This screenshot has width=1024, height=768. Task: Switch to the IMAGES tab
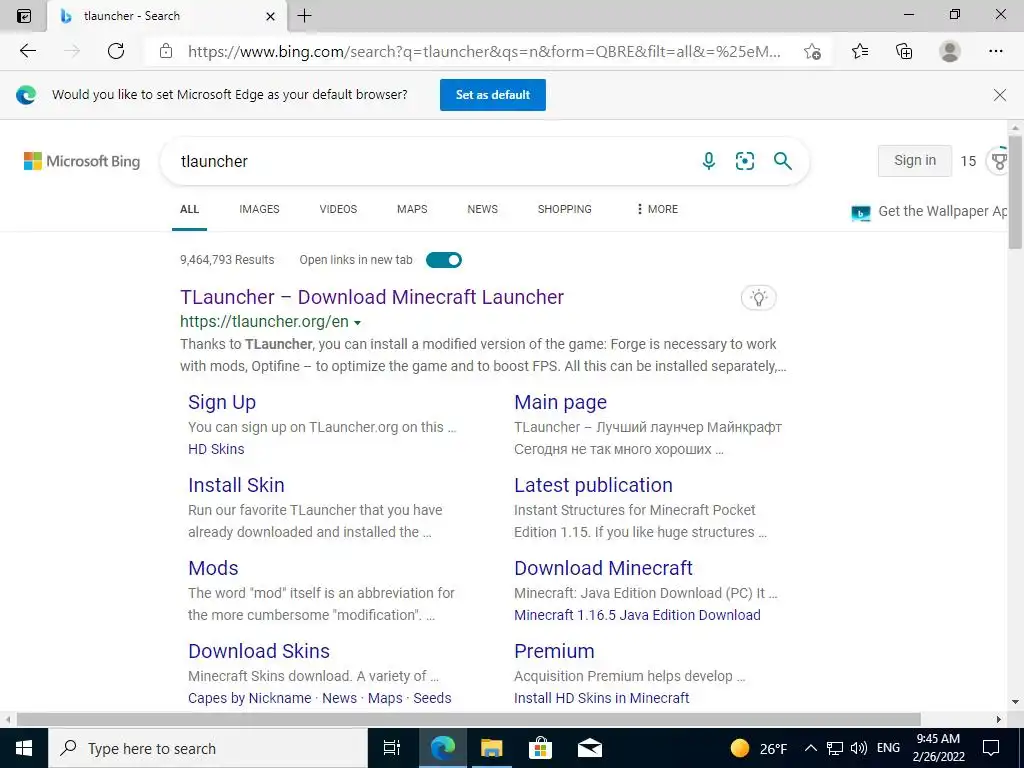click(259, 209)
